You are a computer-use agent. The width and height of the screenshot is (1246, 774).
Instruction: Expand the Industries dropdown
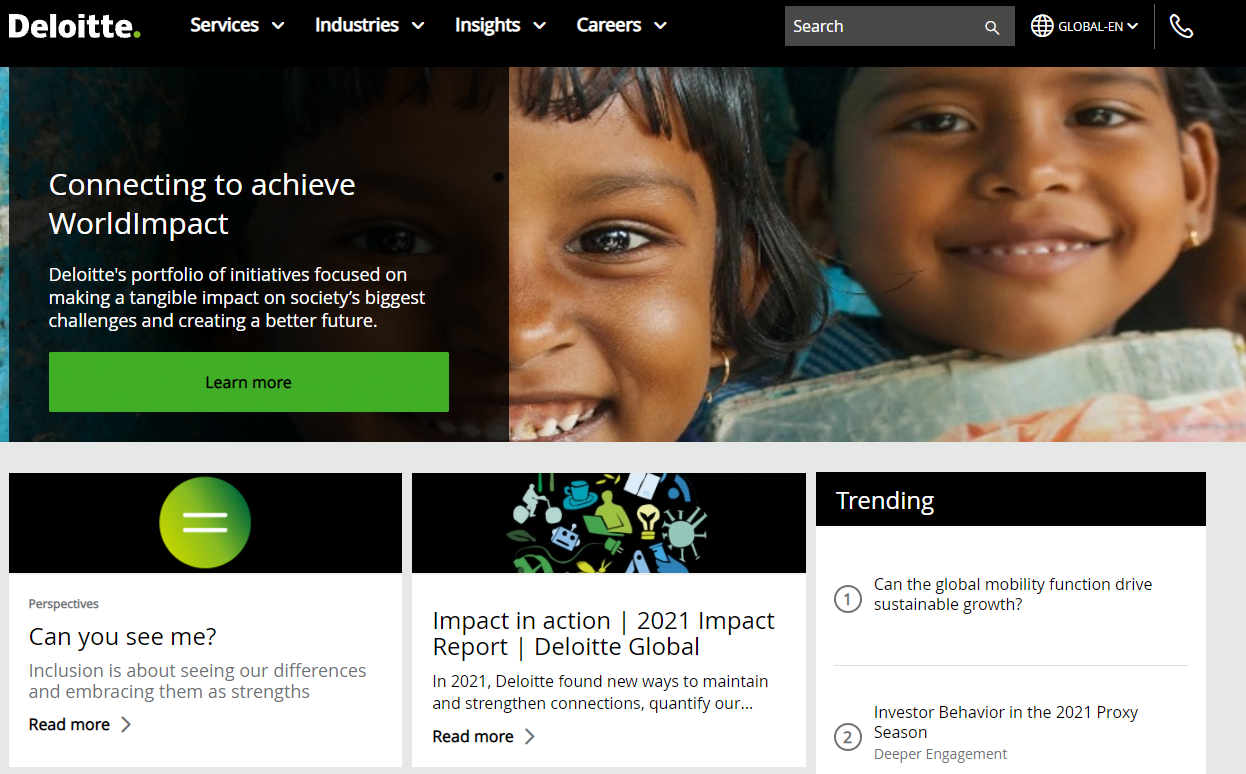pyautogui.click(x=369, y=25)
